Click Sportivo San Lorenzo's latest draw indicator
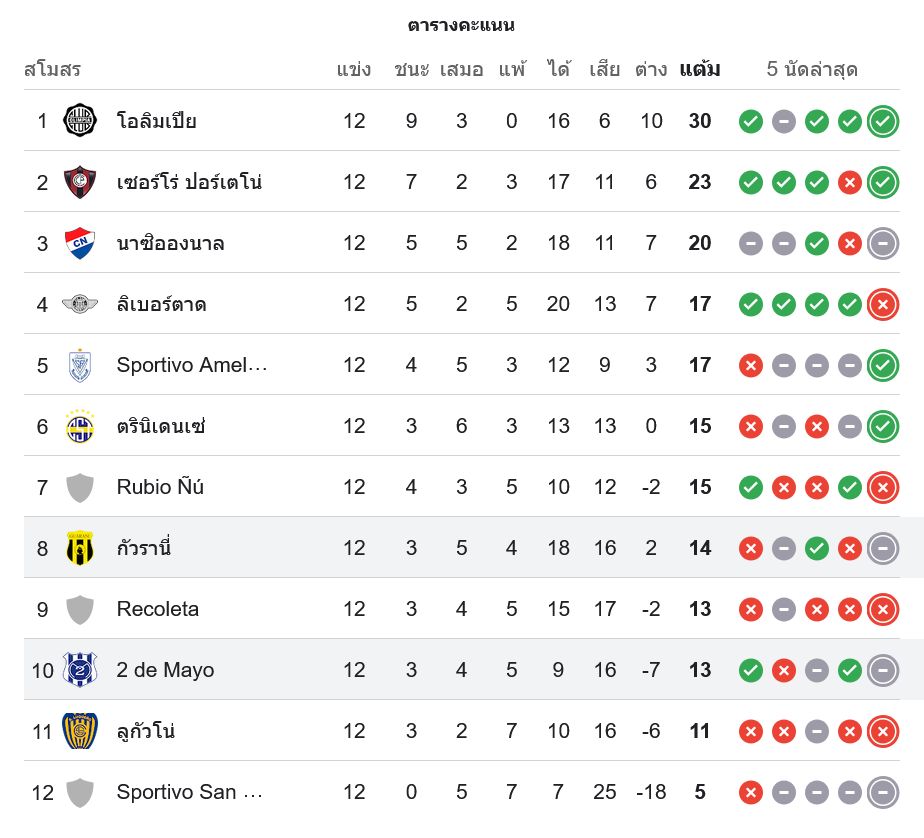Screen dimensions: 924x838 (x=883, y=792)
